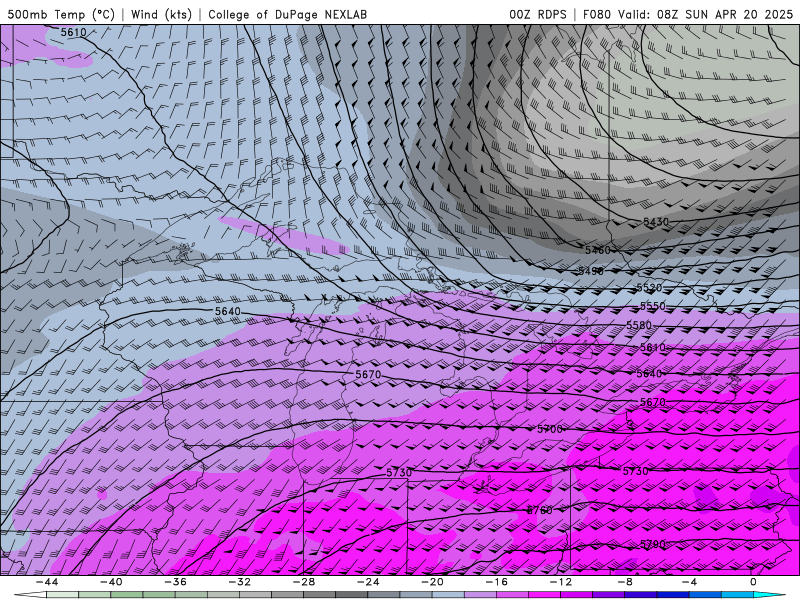Click the "500mb Temp (°C)" title text
The image size is (800, 600).
pyautogui.click(x=61, y=14)
